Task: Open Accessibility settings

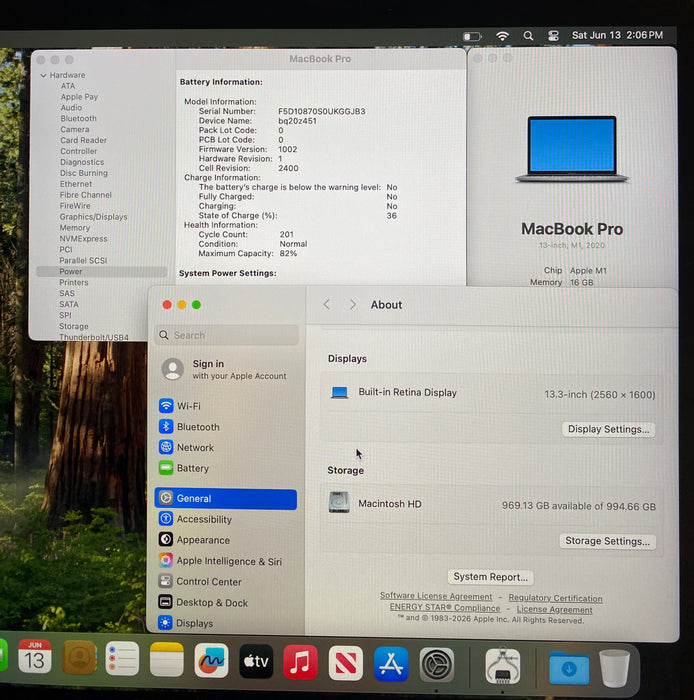Action: tap(225, 519)
